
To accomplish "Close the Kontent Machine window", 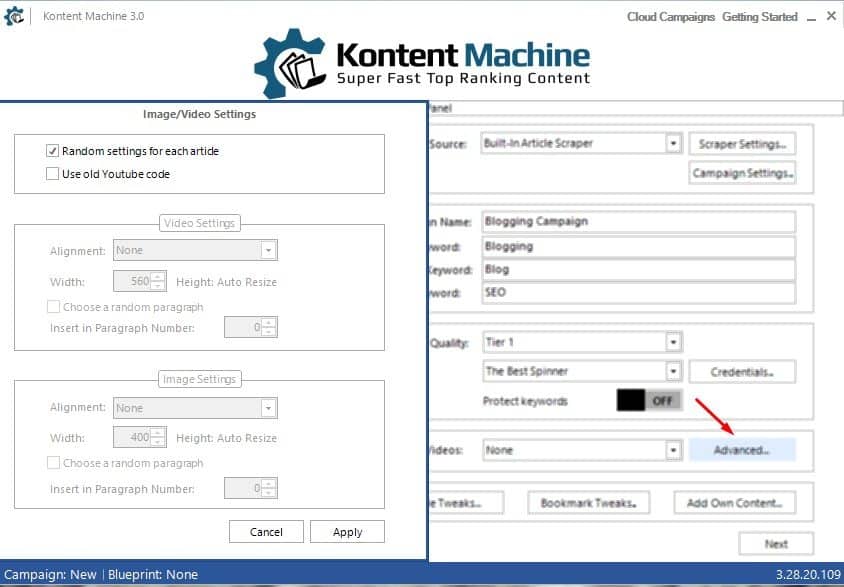I will [x=832, y=16].
